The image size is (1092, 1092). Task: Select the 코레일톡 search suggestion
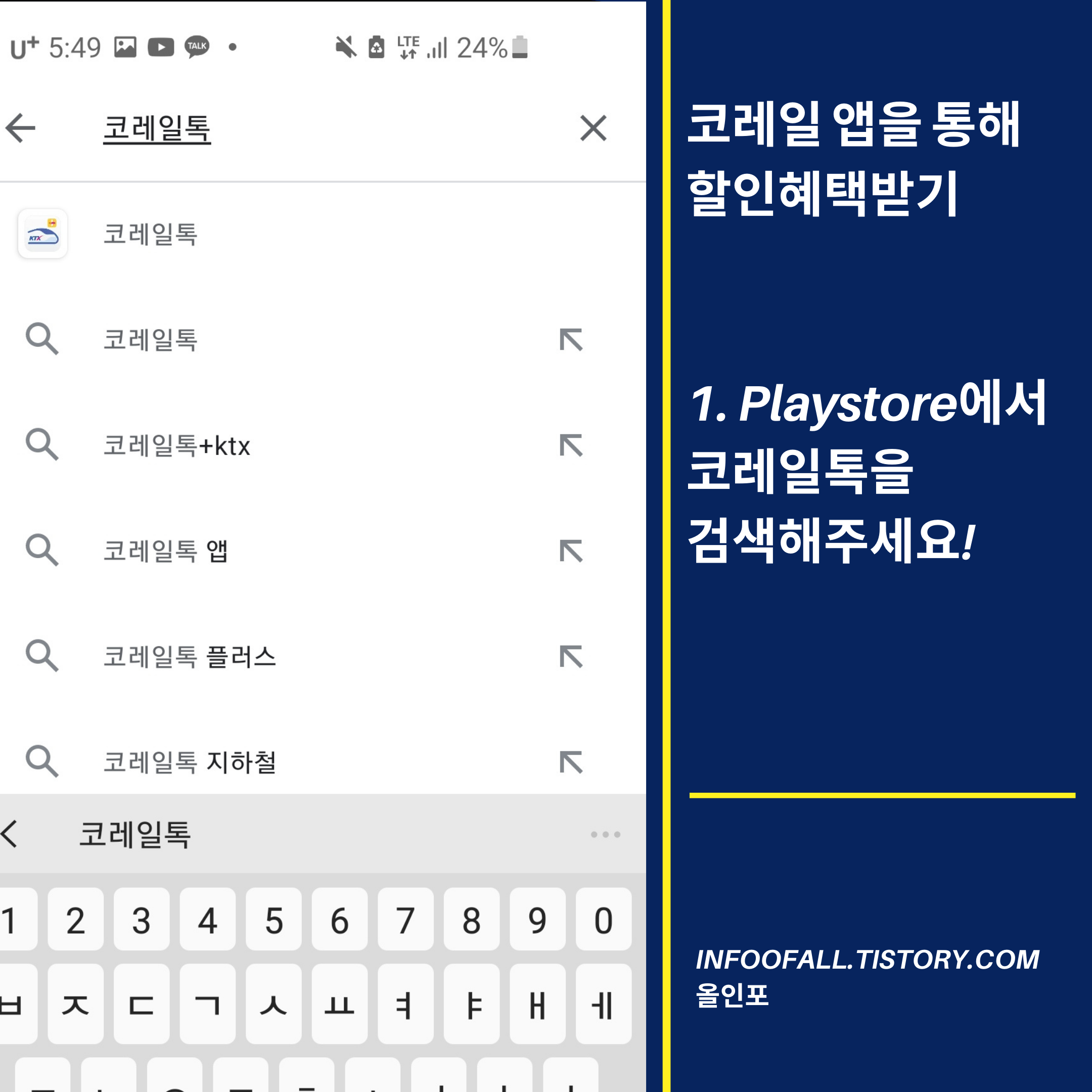tap(150, 340)
